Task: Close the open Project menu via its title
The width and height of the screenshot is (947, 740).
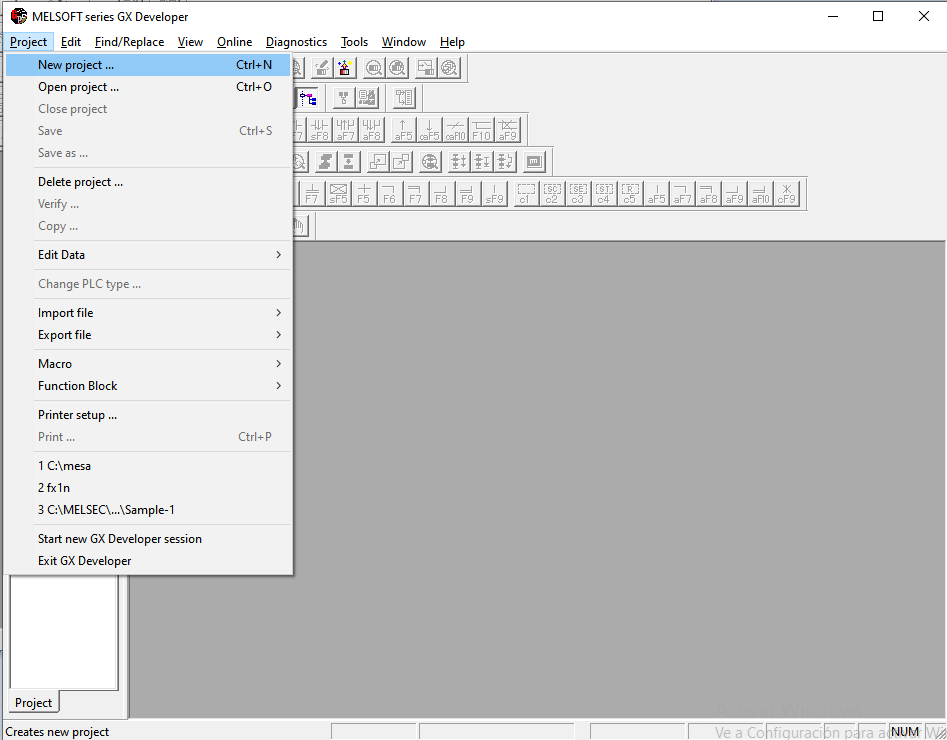Action: coord(28,42)
